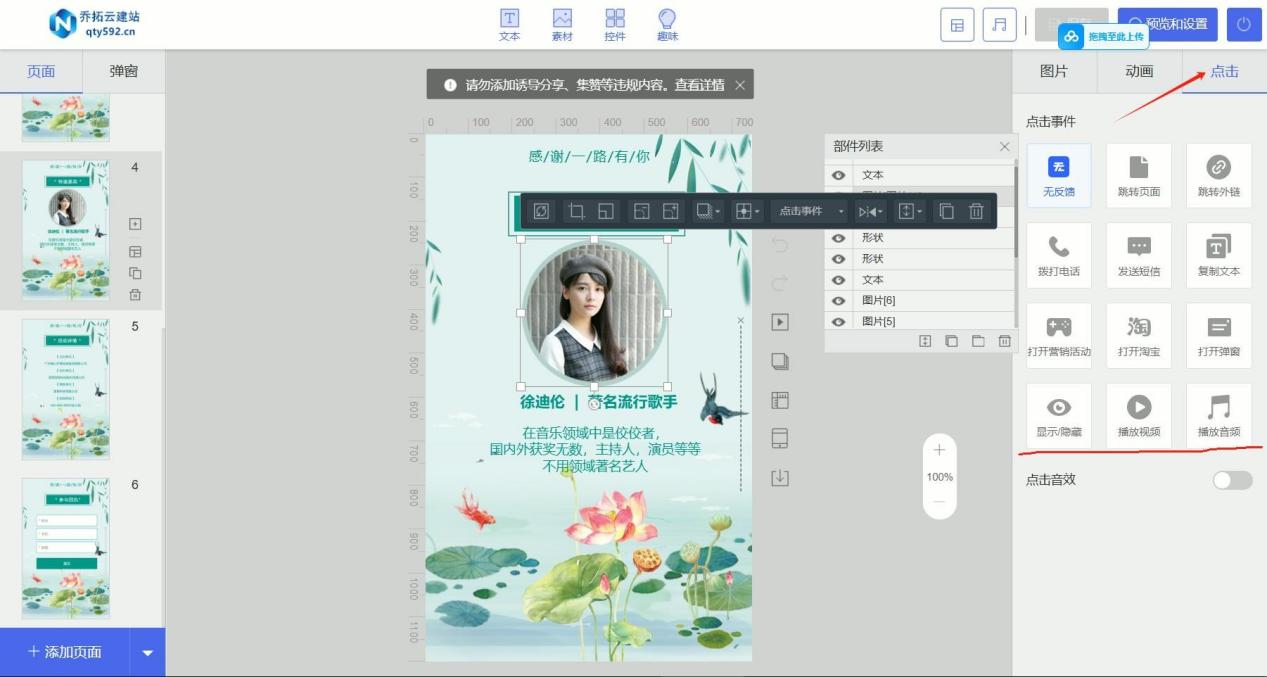Zoom out with the minus button
Image resolution: width=1267 pixels, height=677 pixels.
939,502
